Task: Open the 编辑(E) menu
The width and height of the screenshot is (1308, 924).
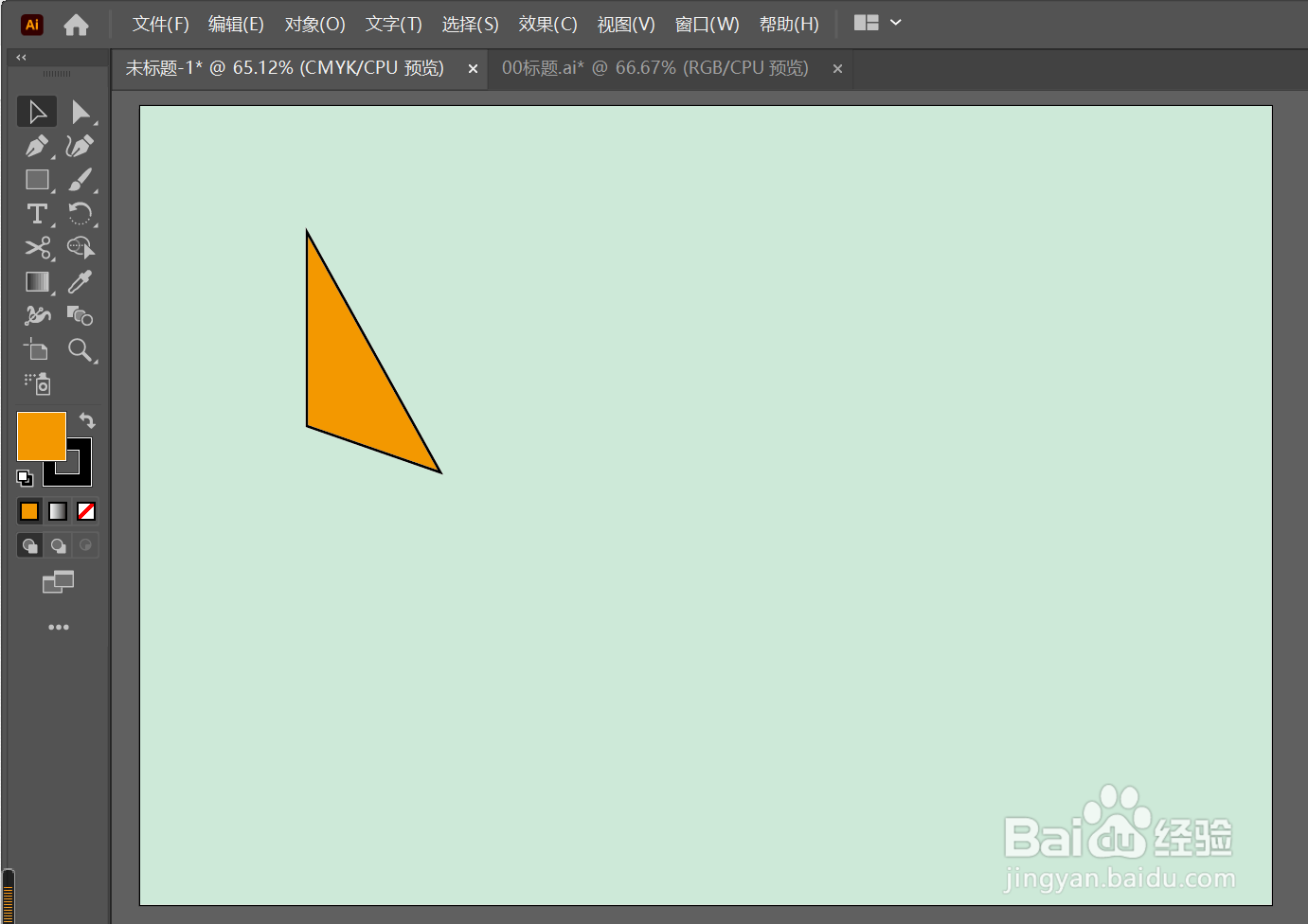Action: pyautogui.click(x=236, y=25)
